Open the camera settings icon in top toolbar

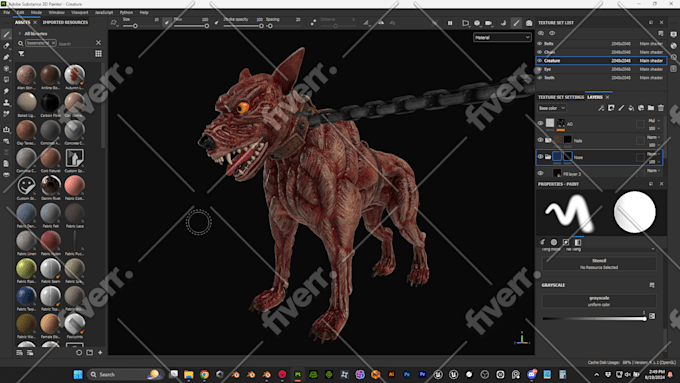pos(488,23)
